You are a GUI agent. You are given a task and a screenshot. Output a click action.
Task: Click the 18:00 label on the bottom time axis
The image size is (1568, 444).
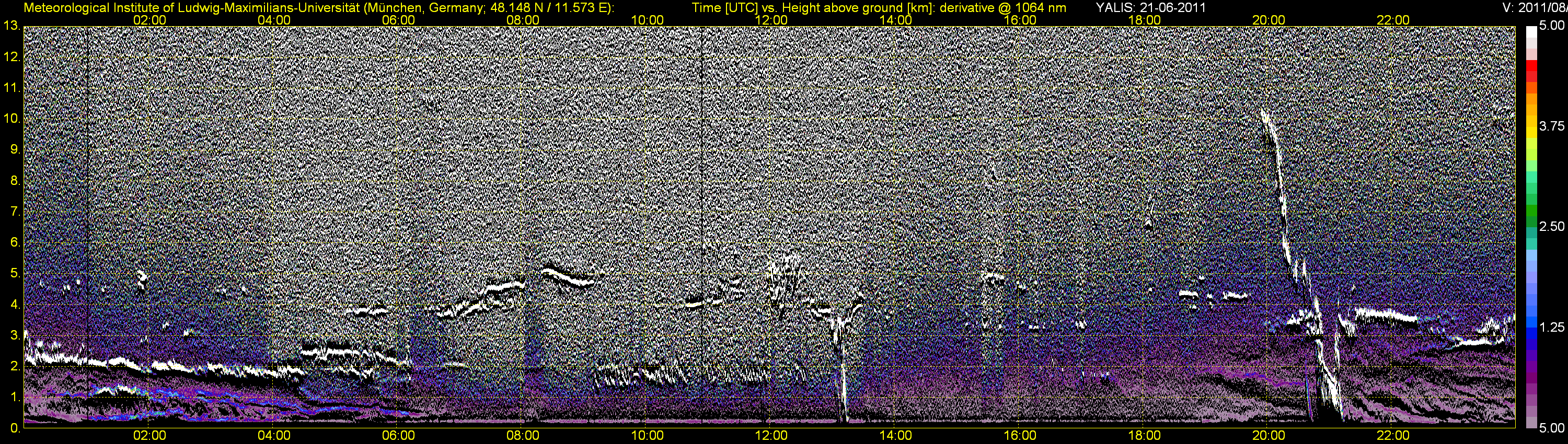(1144, 436)
